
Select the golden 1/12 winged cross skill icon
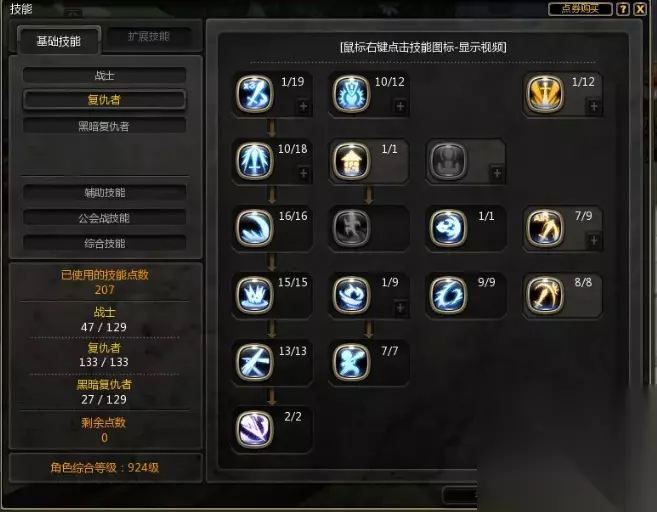(x=545, y=94)
